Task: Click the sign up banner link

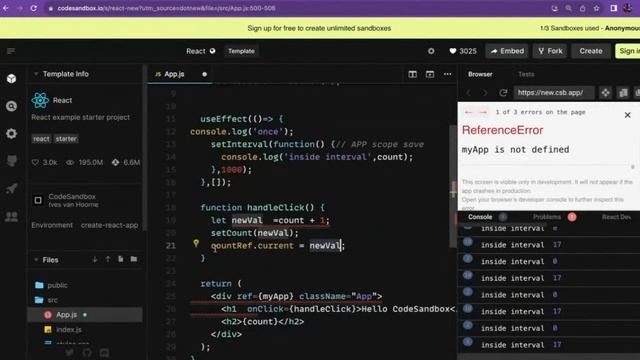Action: [319, 28]
